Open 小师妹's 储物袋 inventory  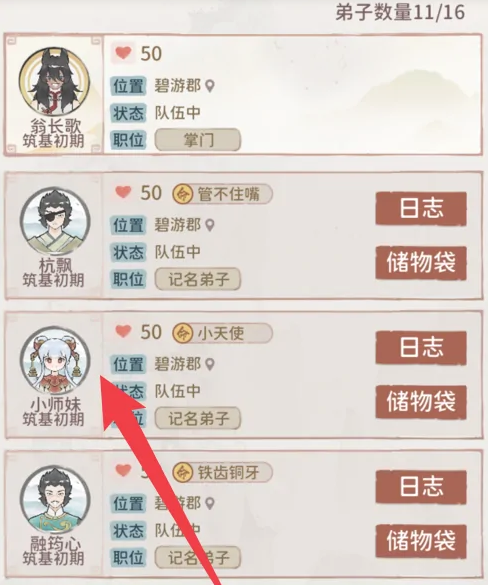(x=421, y=402)
